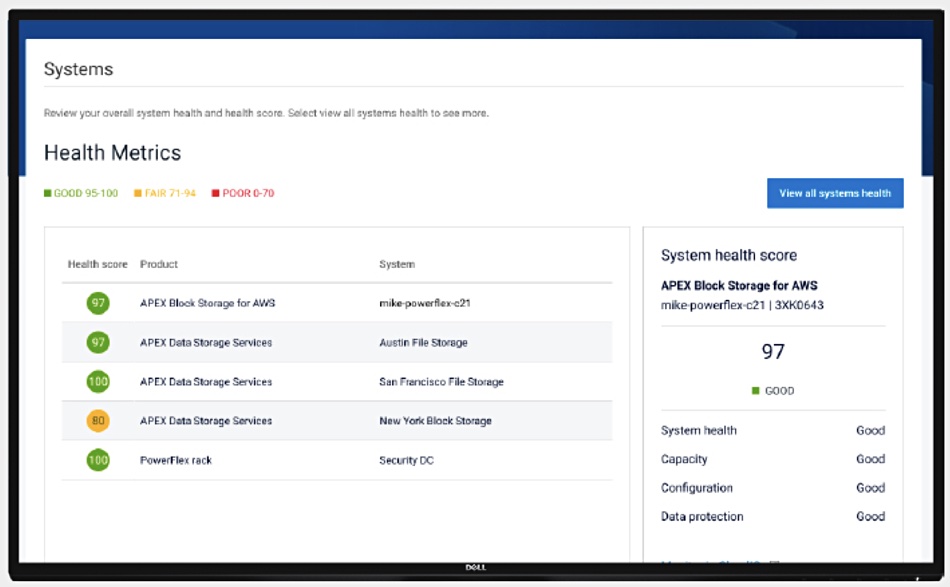This screenshot has width=950, height=587.
Task: Select mike-powerflex-c21 in the System column
Action: pyautogui.click(x=425, y=303)
